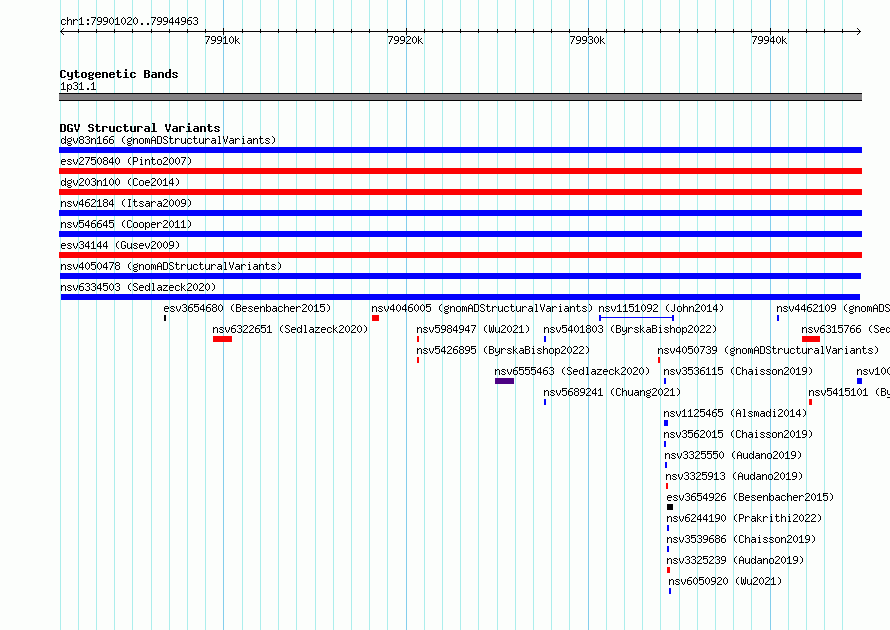This screenshot has height=630, width=890.
Task: Open nsv6050920 (Wu2021) label
Action: pyautogui.click(x=725, y=581)
